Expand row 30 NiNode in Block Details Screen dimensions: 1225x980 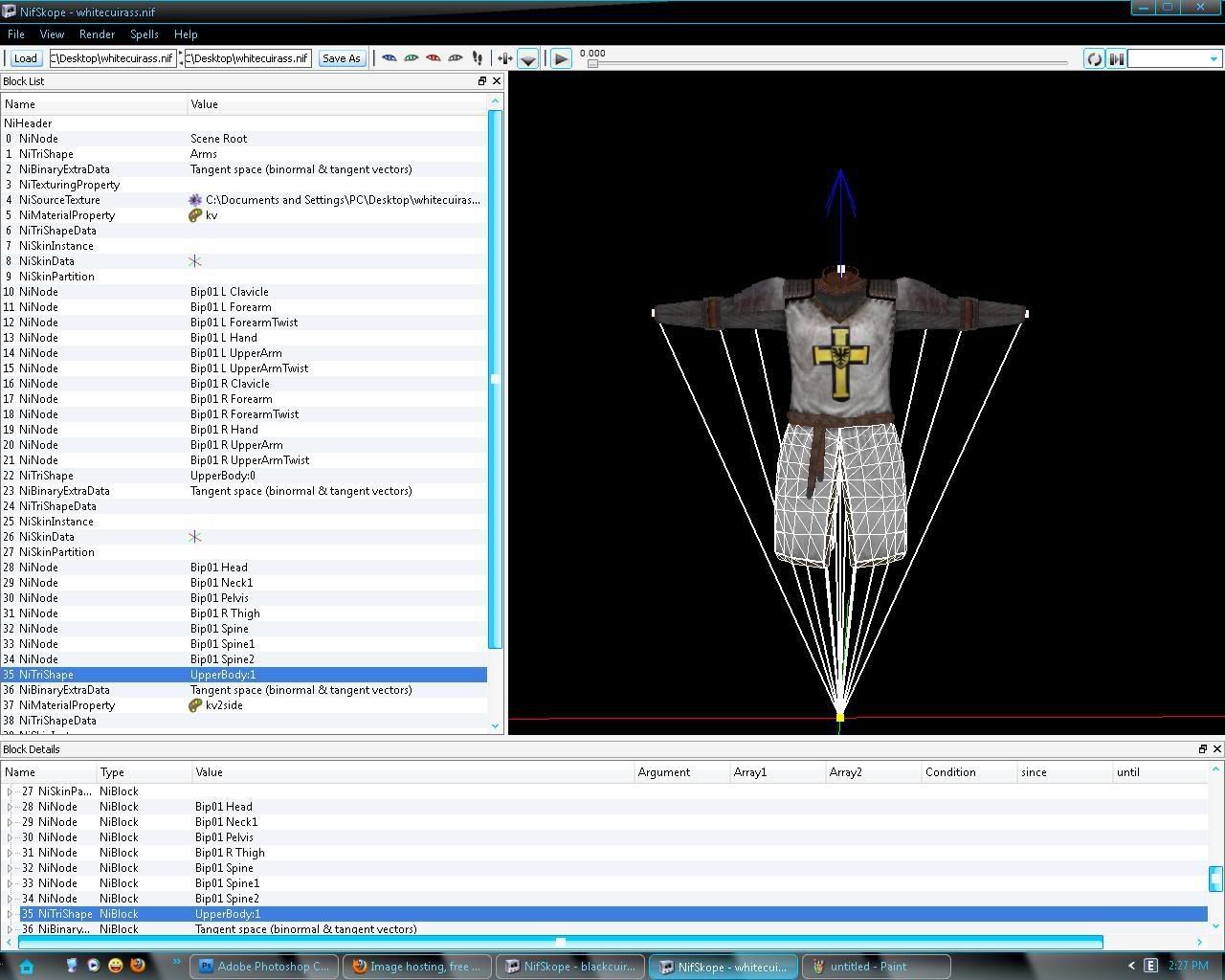tap(11, 837)
